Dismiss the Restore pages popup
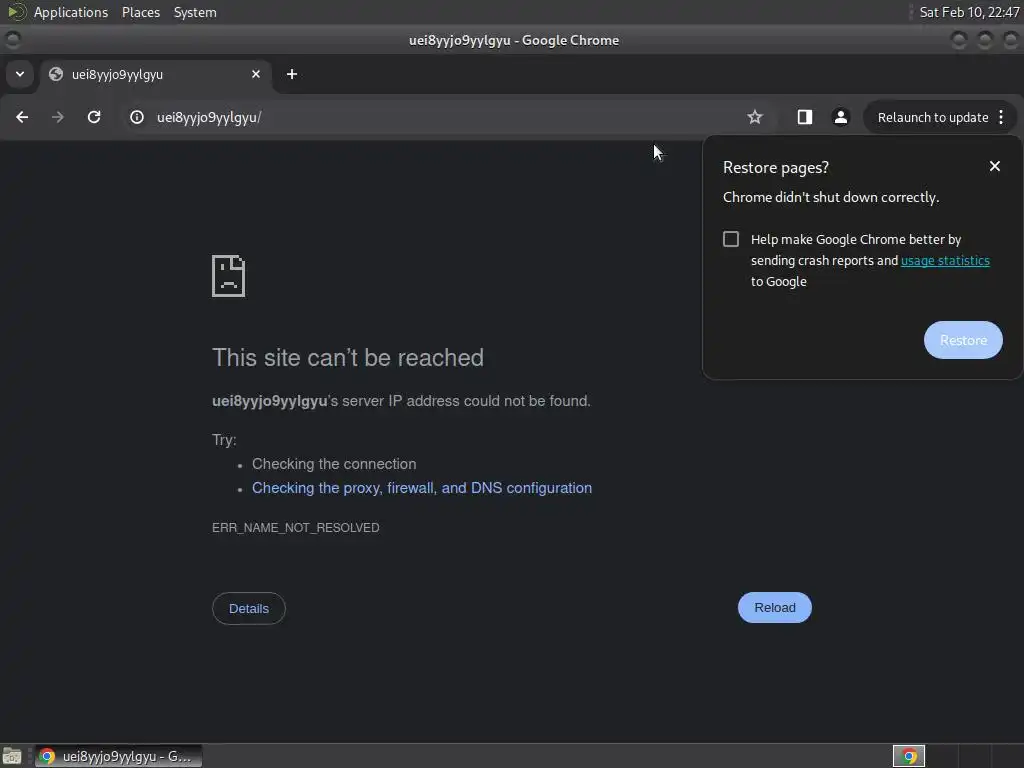The image size is (1024, 768). [995, 167]
